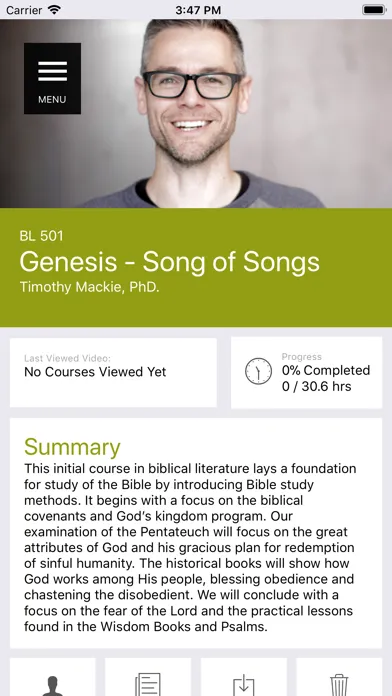Viewport: 392px width, 696px height.
Task: Tap the BL 501 course code
Action: coord(41,236)
